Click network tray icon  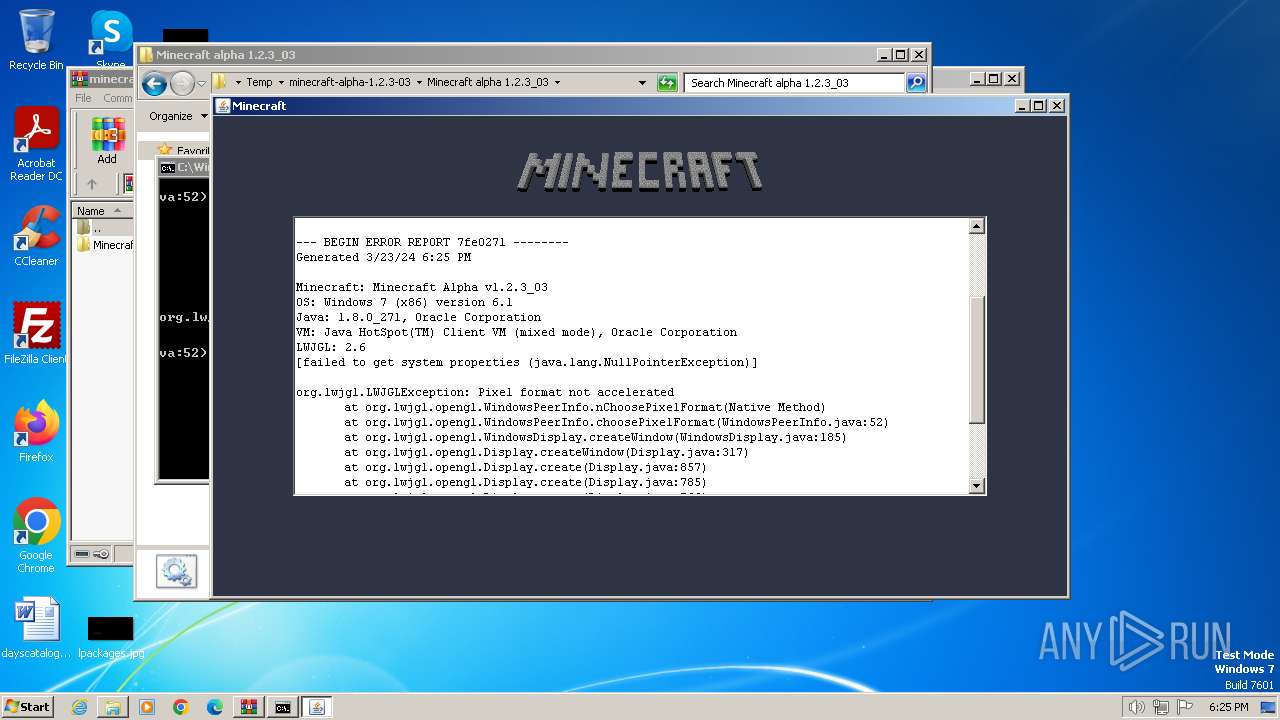click(x=1161, y=707)
